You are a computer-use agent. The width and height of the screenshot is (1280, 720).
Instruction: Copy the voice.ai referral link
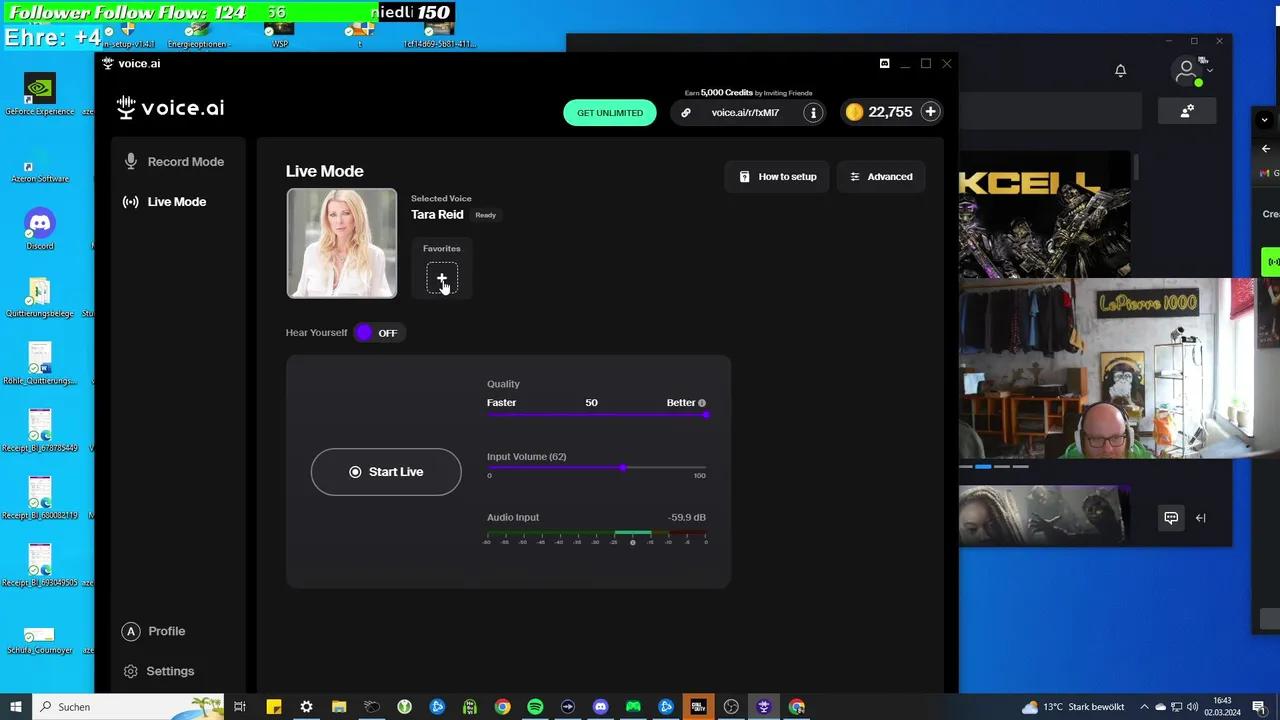tap(745, 113)
